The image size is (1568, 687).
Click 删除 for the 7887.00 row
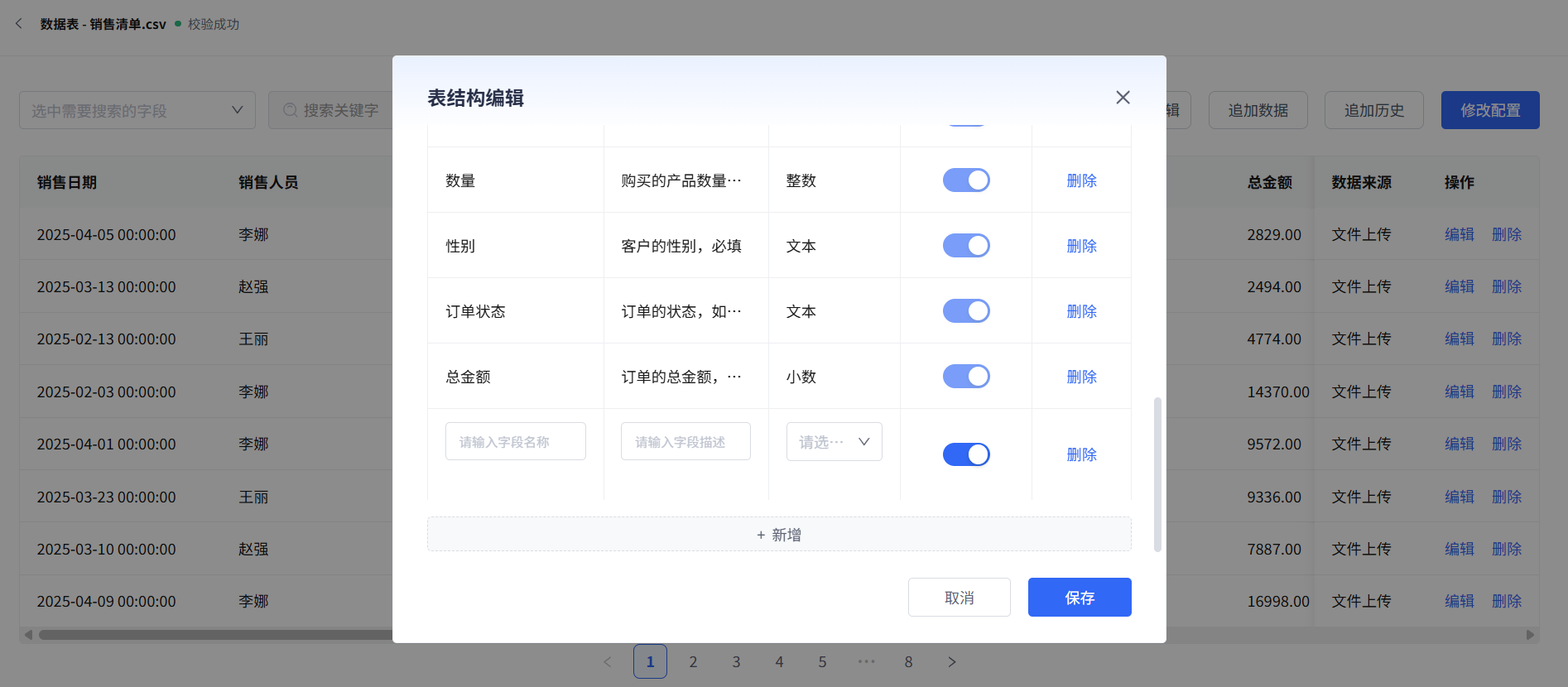click(1507, 549)
